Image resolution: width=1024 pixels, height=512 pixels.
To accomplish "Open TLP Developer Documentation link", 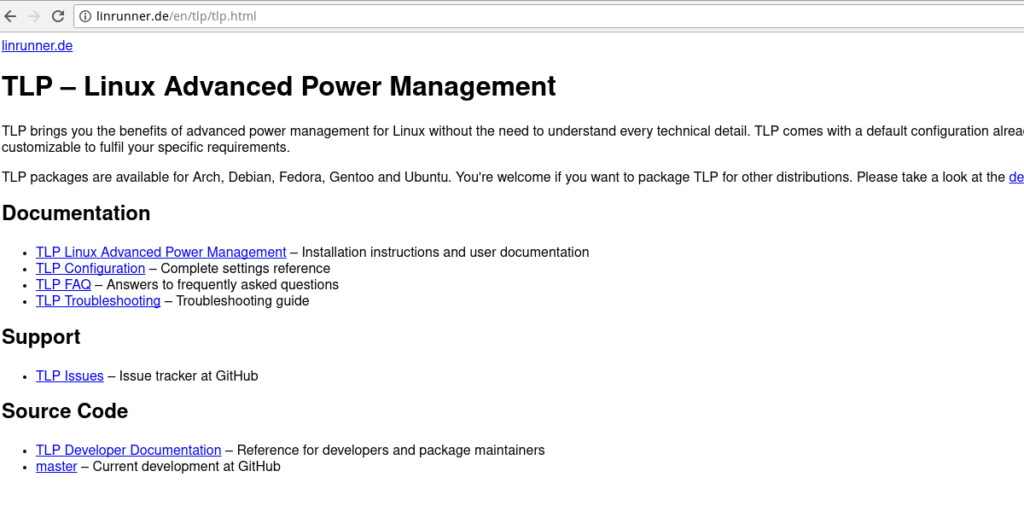I will click(x=128, y=451).
